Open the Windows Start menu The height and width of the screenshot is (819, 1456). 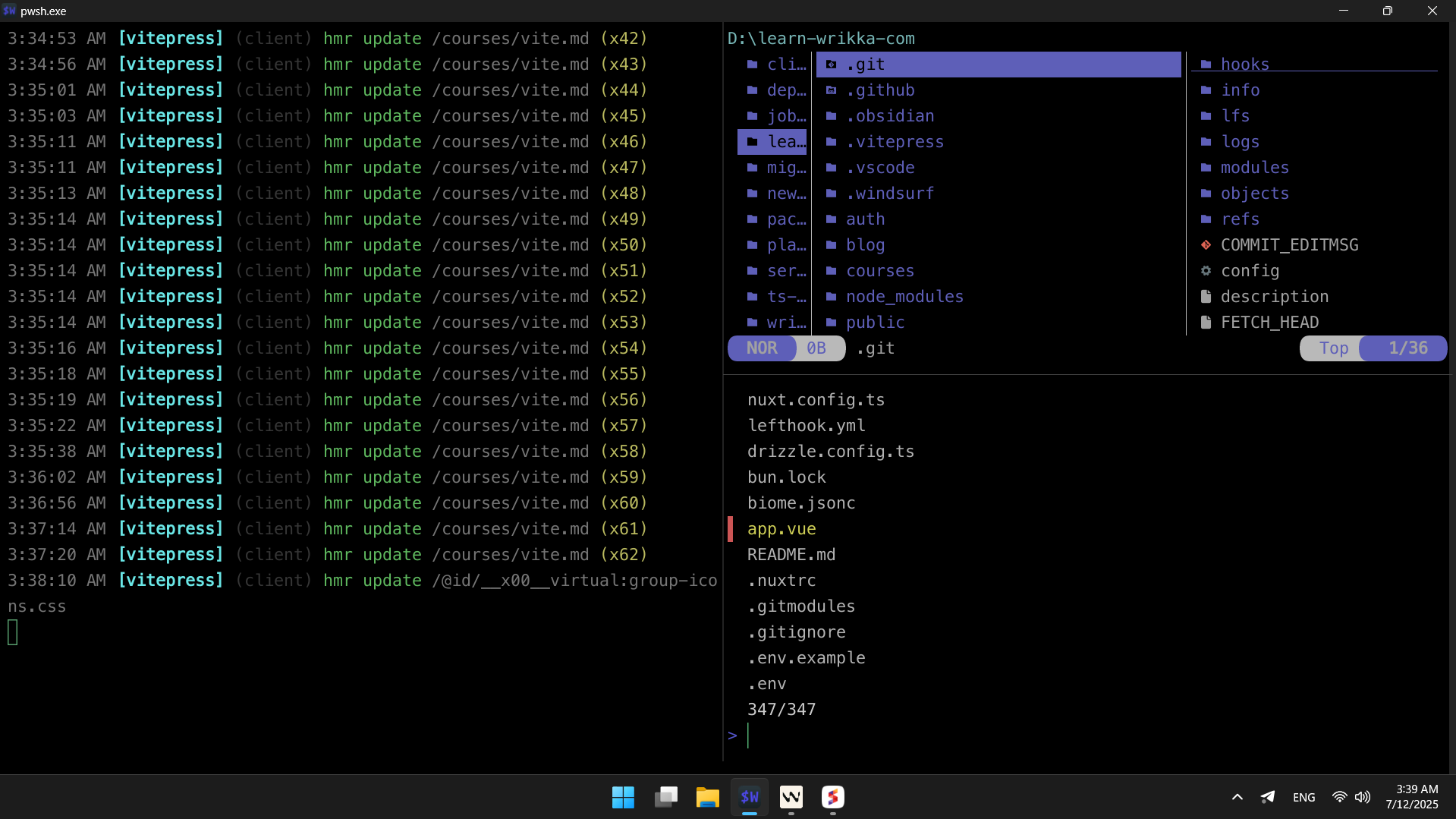pyautogui.click(x=623, y=797)
